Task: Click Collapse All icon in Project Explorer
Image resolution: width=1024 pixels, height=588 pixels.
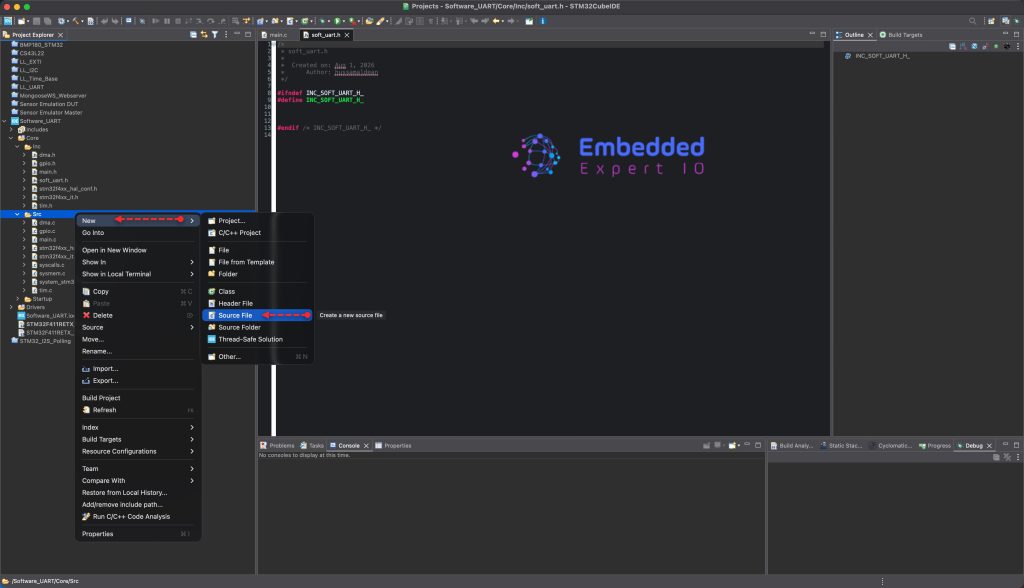Action: point(193,35)
